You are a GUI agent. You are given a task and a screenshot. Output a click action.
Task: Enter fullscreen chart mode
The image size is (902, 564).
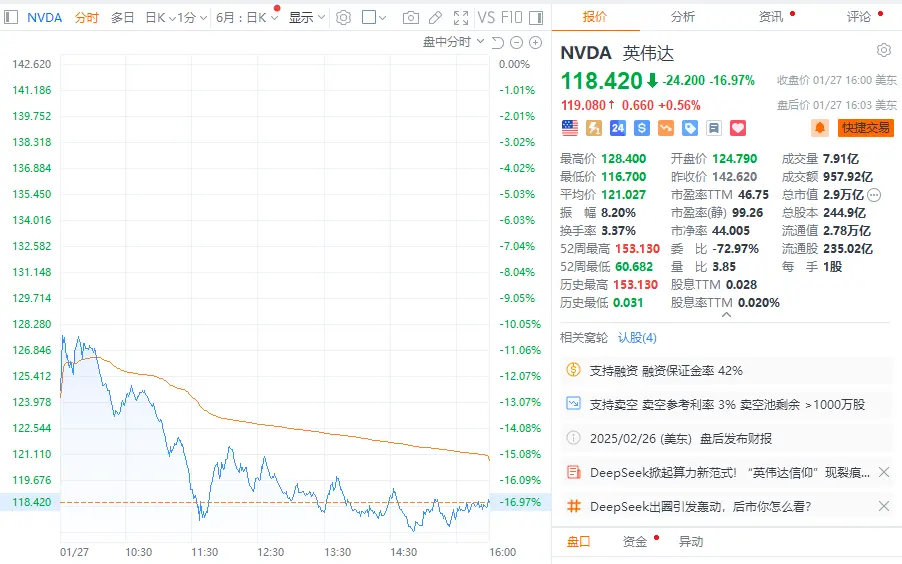point(461,18)
